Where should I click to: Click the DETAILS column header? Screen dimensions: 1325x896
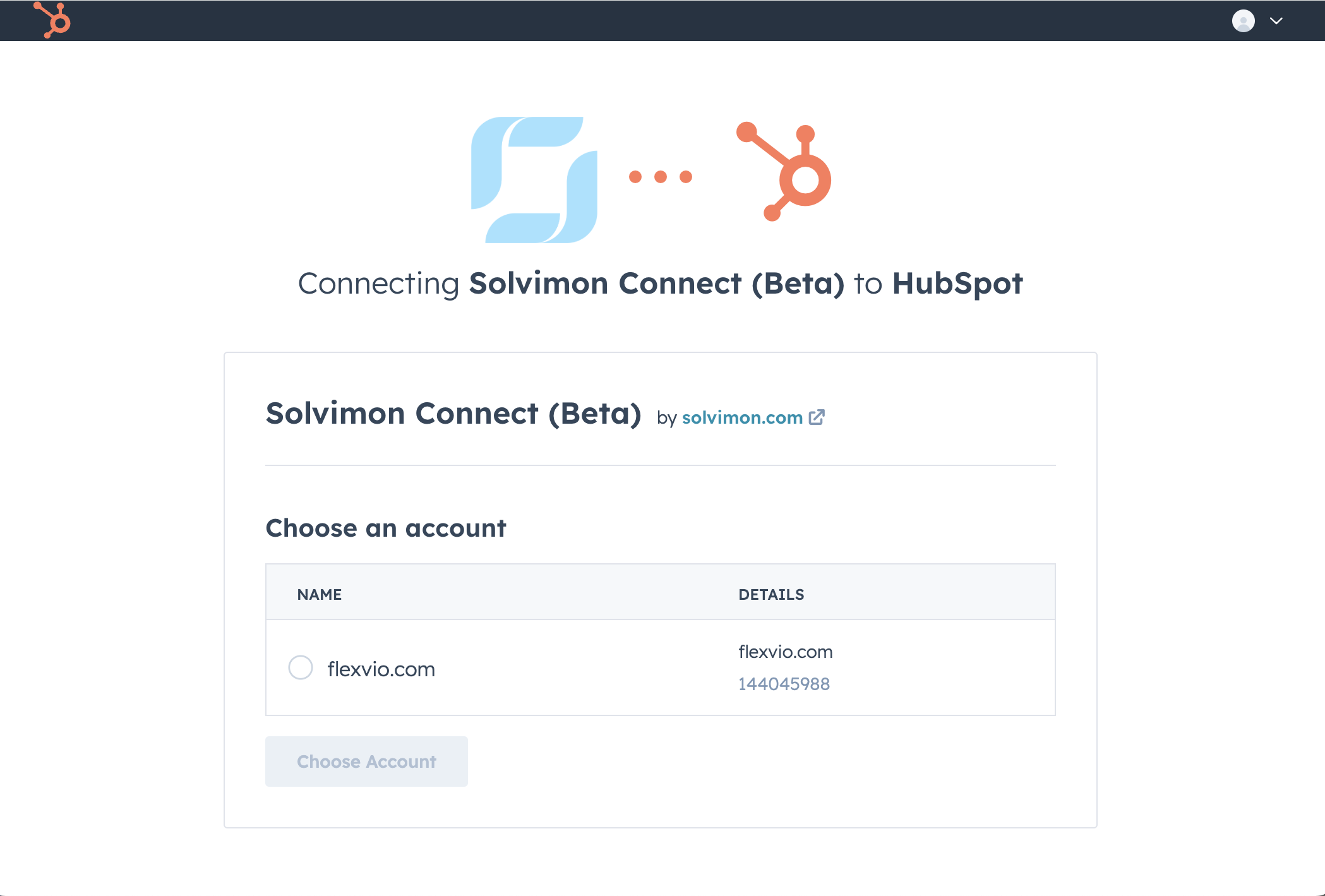771,594
